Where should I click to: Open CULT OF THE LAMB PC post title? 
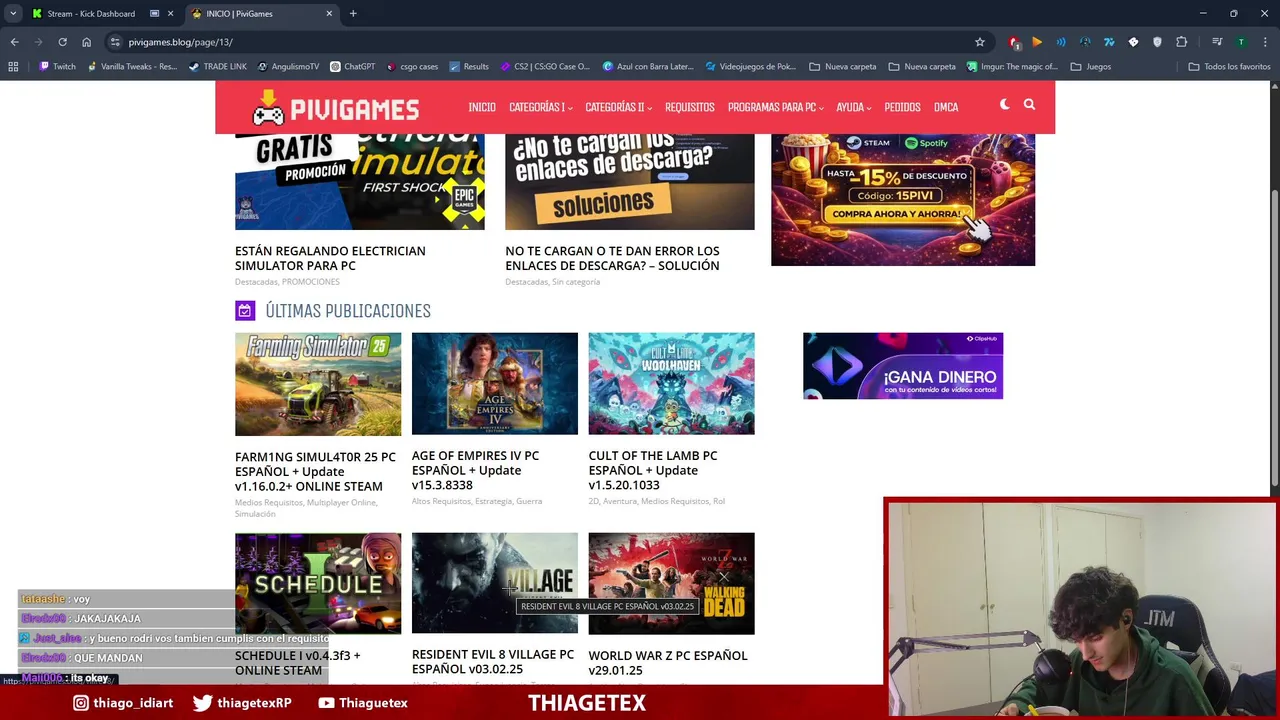tap(653, 470)
